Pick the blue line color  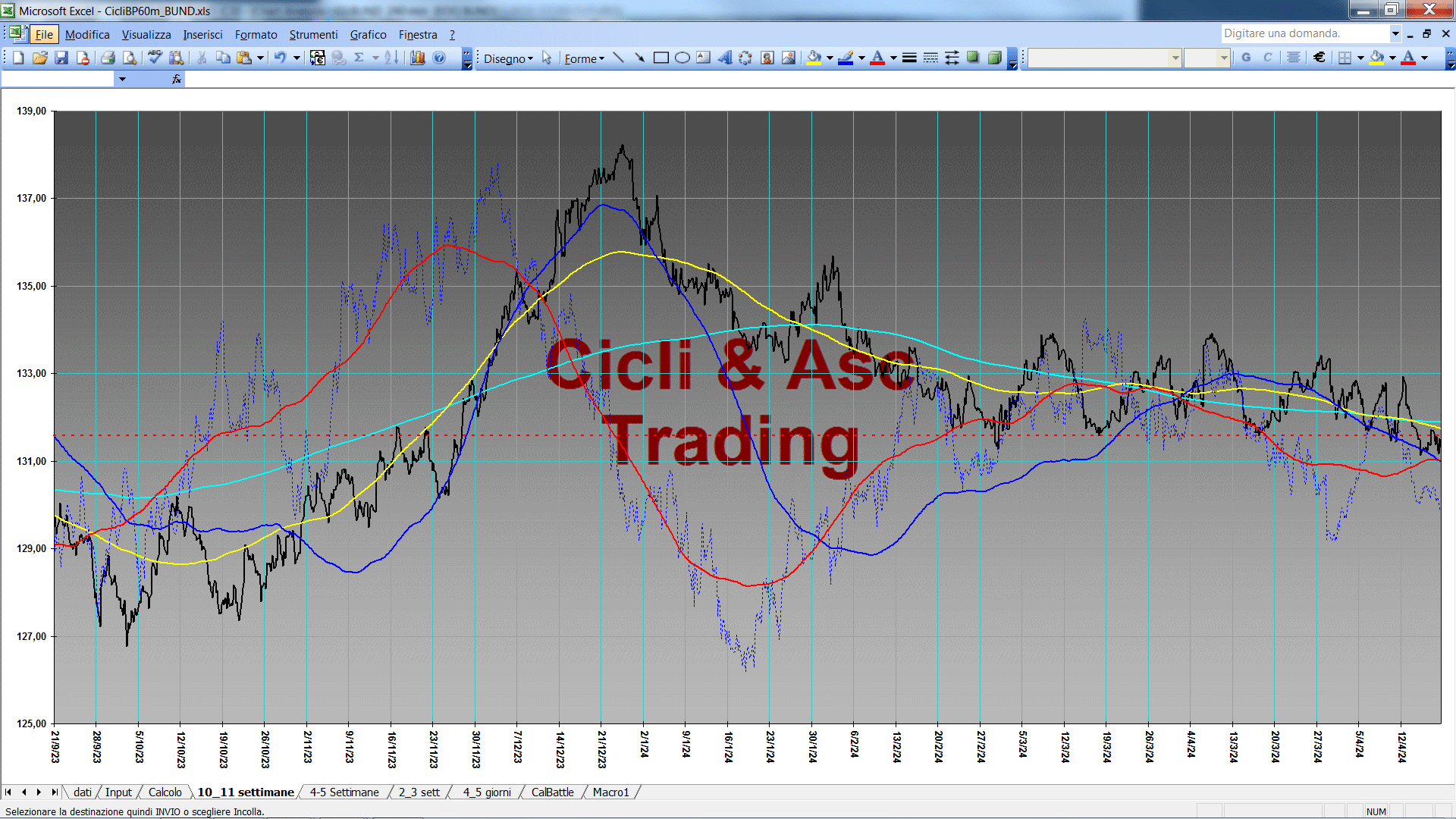pyautogui.click(x=846, y=58)
